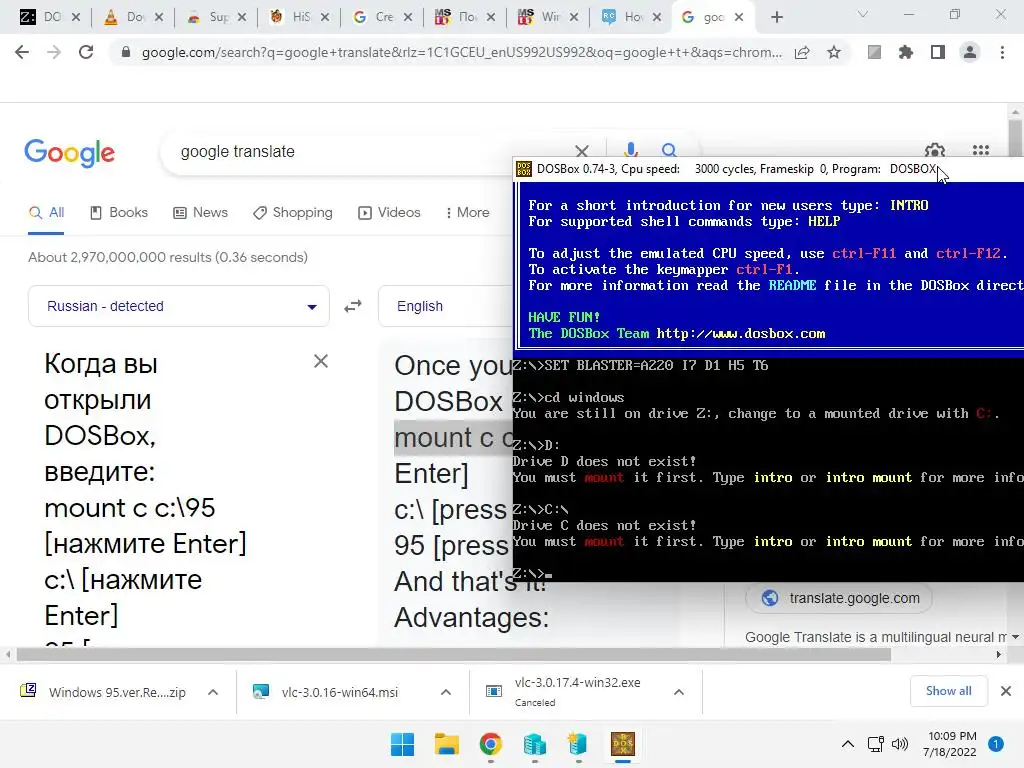Go to the Google logo home
Screen dimensions: 1024x768
(x=69, y=153)
